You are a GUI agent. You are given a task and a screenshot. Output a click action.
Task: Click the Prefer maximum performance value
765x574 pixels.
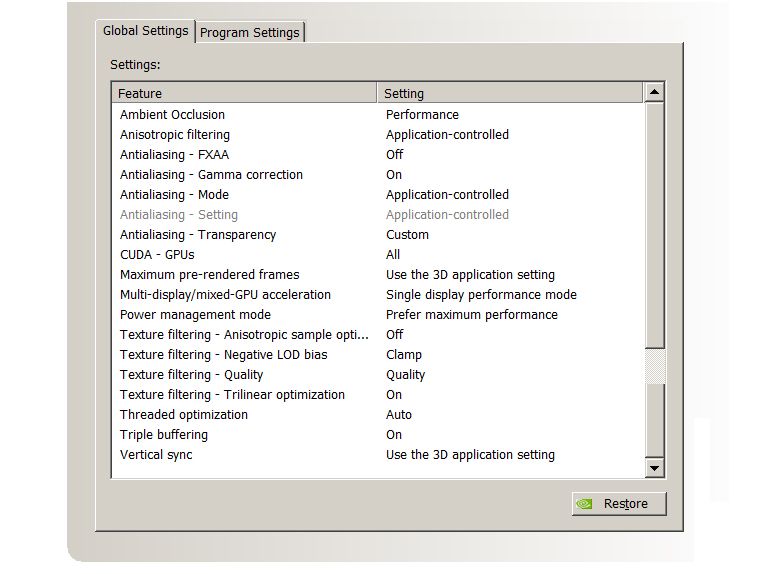[x=471, y=315]
